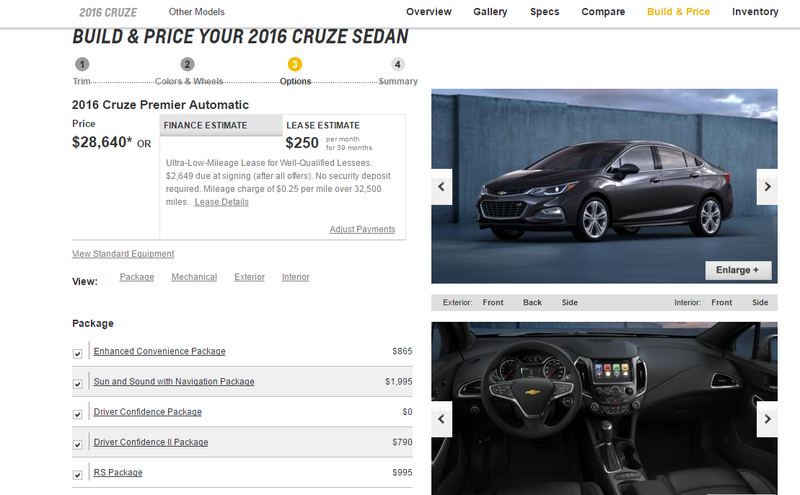Open Other Models menu

coord(196,12)
